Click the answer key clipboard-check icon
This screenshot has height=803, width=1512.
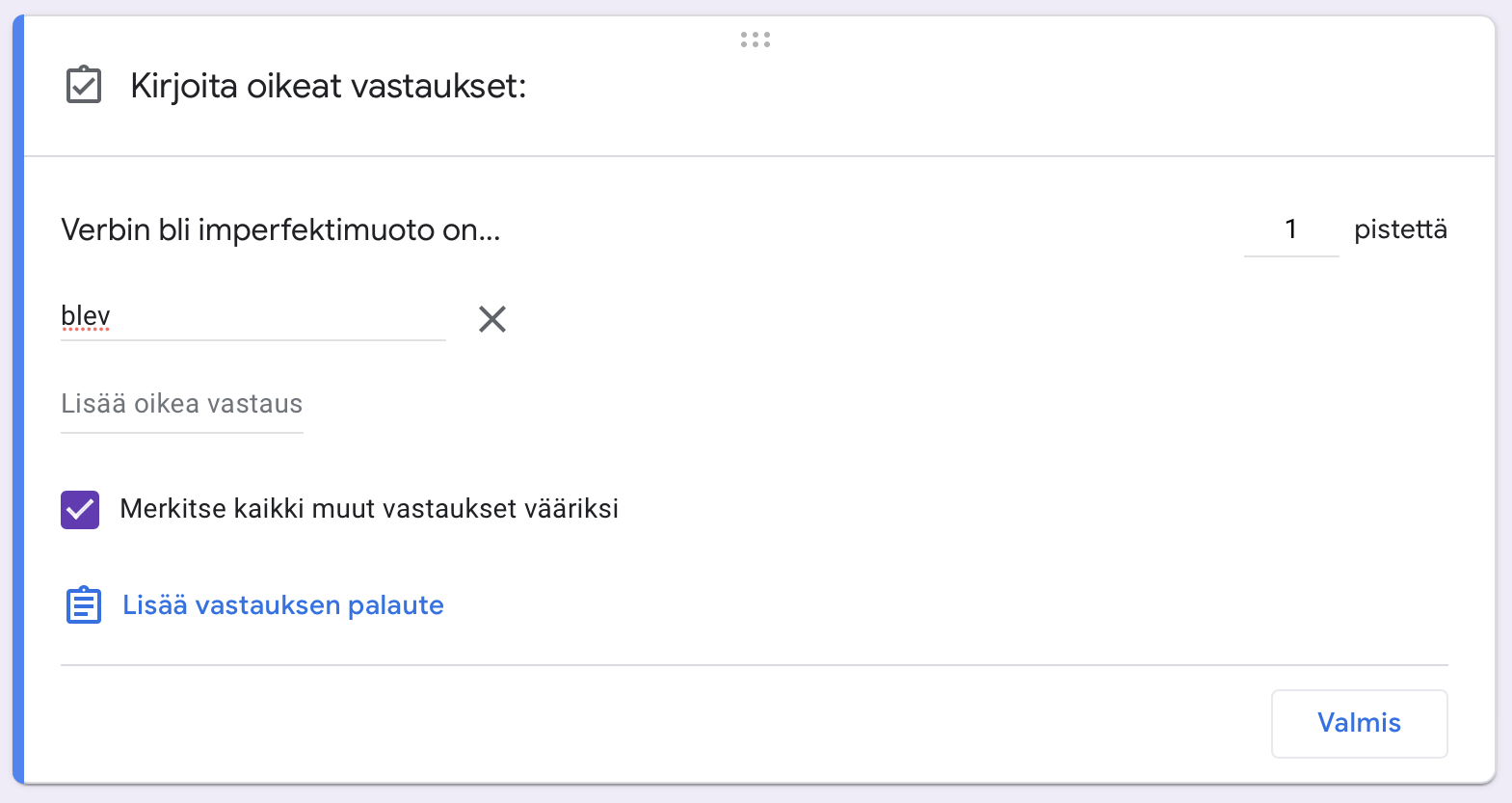[84, 85]
